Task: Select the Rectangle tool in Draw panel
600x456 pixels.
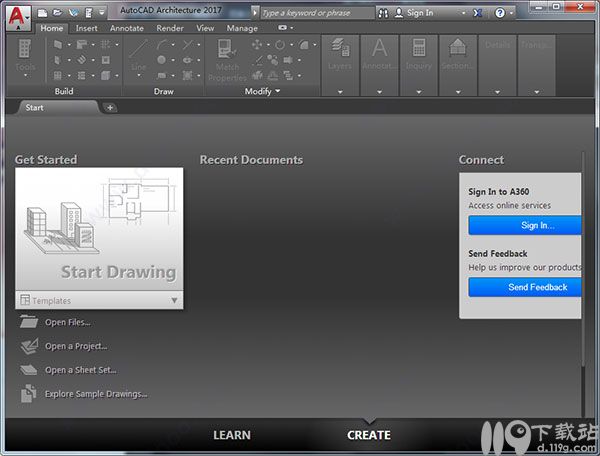Action: pos(161,75)
